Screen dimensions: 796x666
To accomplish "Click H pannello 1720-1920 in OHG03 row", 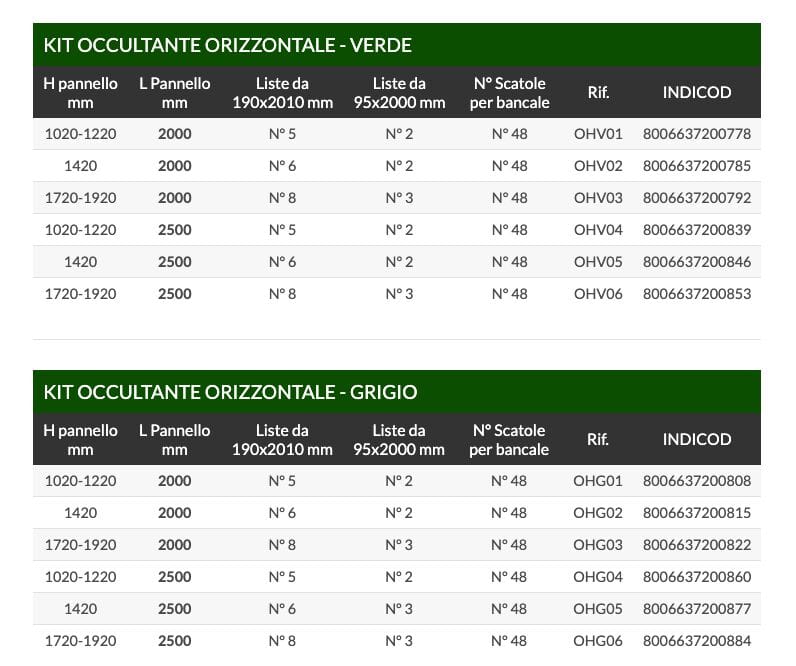I will pyautogui.click(x=81, y=545).
